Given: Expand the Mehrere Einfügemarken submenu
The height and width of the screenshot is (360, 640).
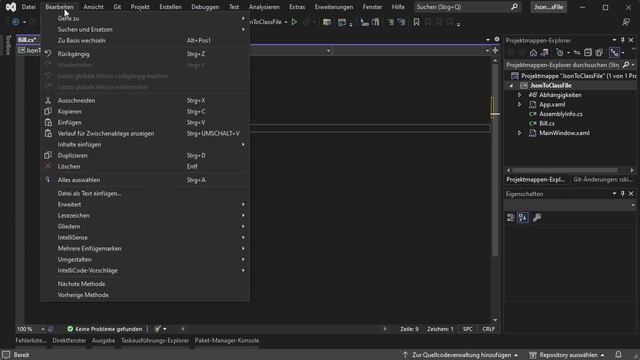Looking at the screenshot, I should point(145,249).
